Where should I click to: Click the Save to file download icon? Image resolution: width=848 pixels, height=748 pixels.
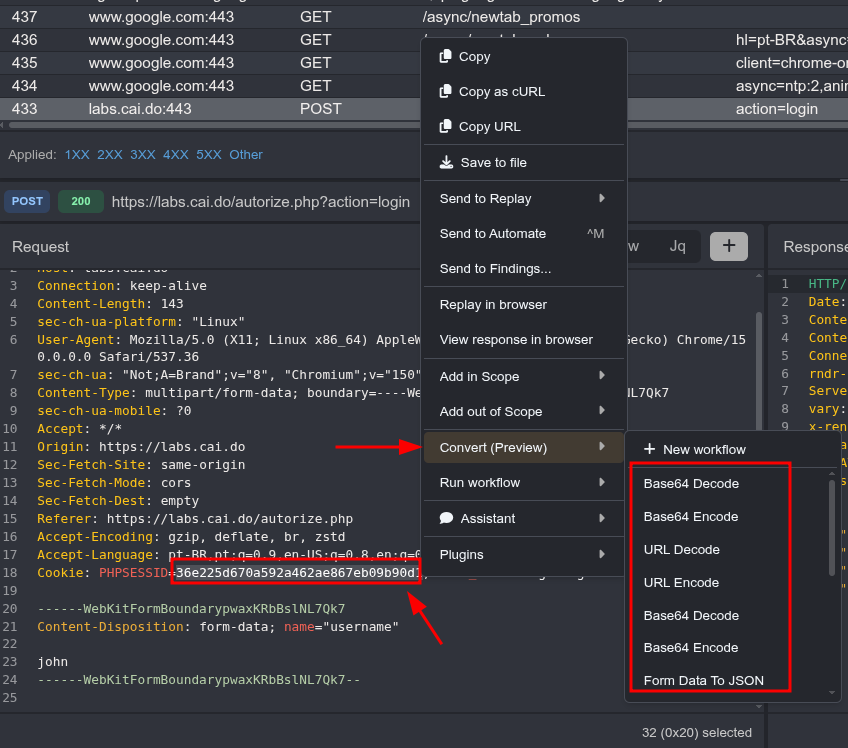click(446, 162)
